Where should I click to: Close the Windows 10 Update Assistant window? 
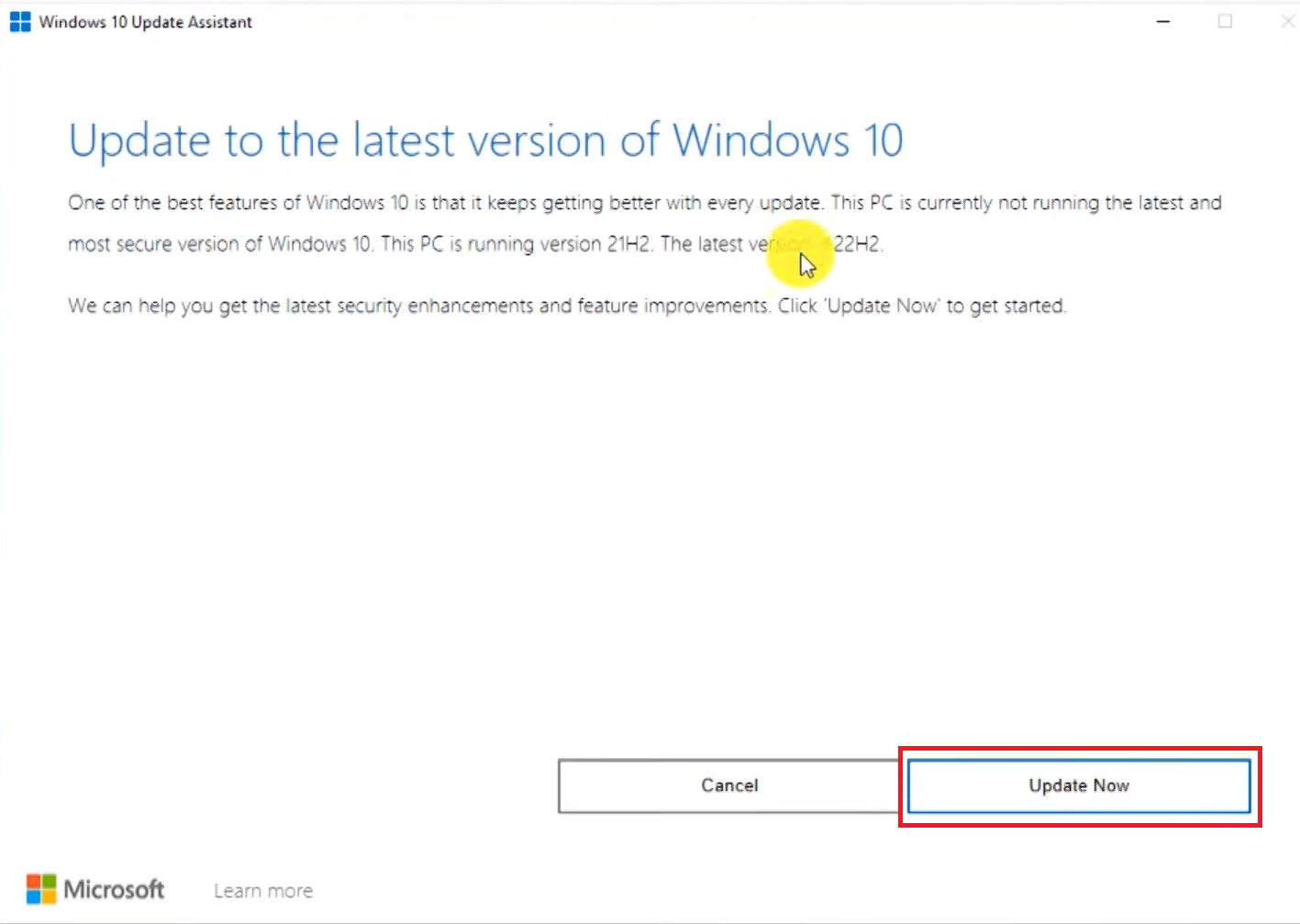(x=1287, y=21)
